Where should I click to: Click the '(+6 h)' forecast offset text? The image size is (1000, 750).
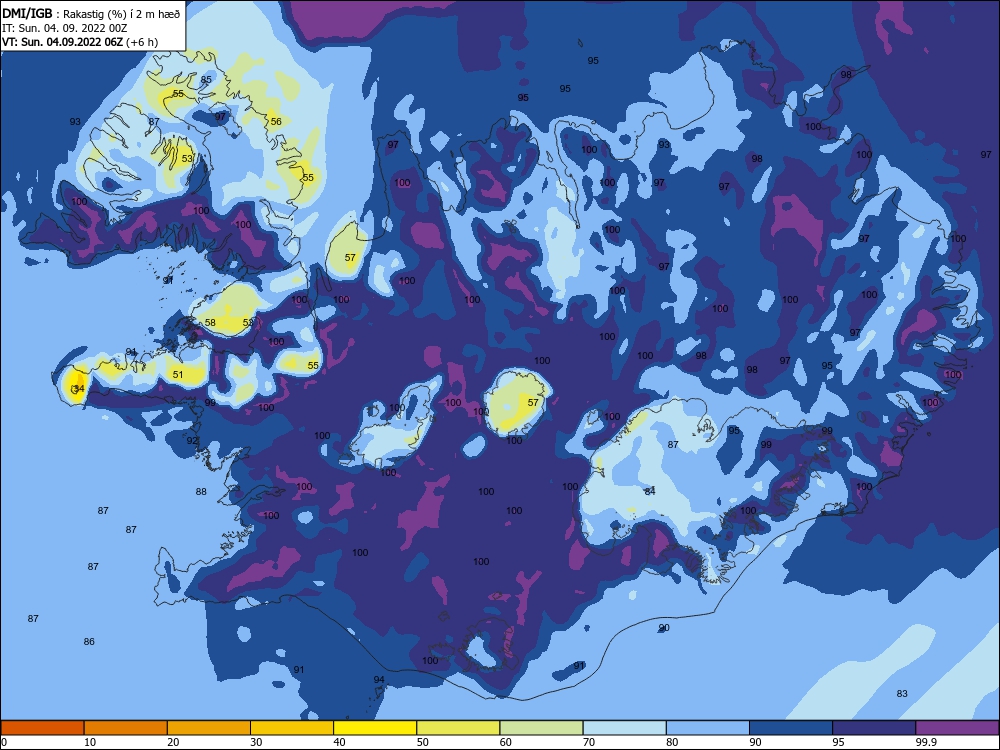tap(142, 42)
